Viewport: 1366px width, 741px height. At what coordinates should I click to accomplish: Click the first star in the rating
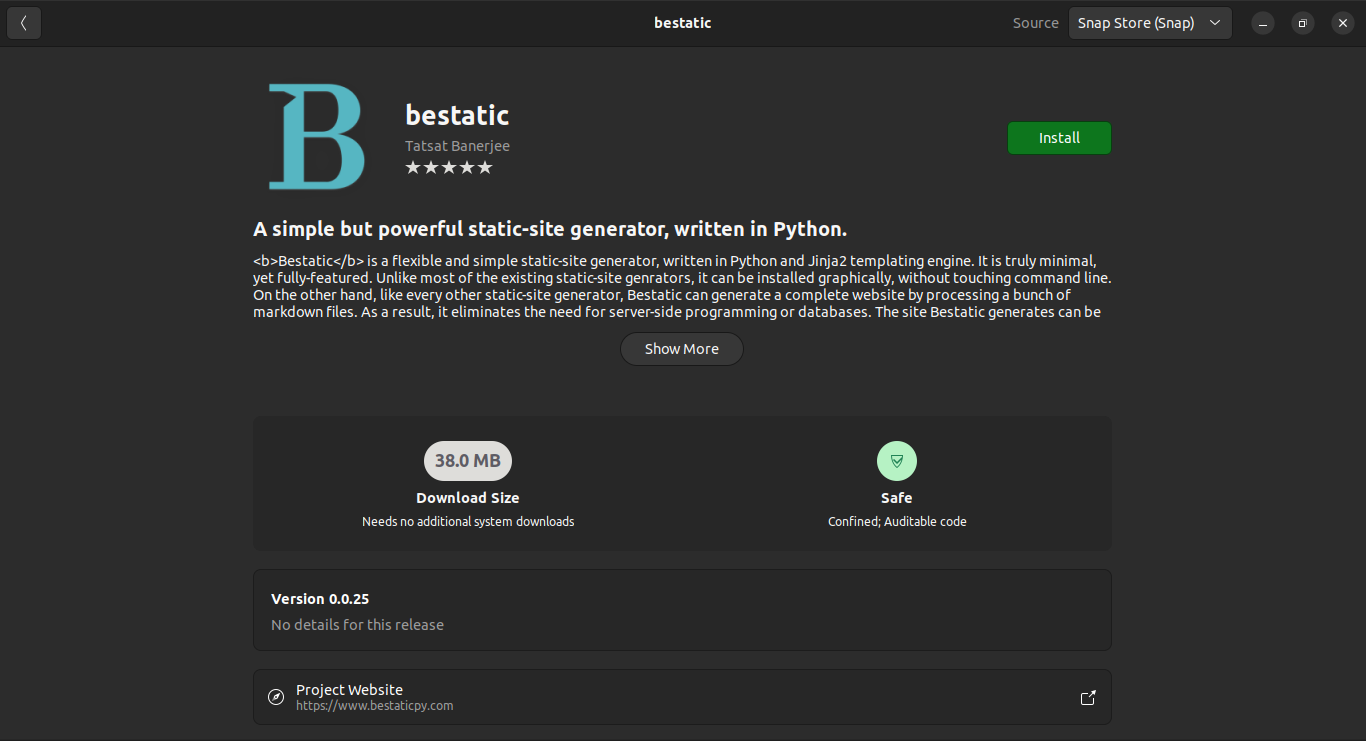(x=412, y=167)
